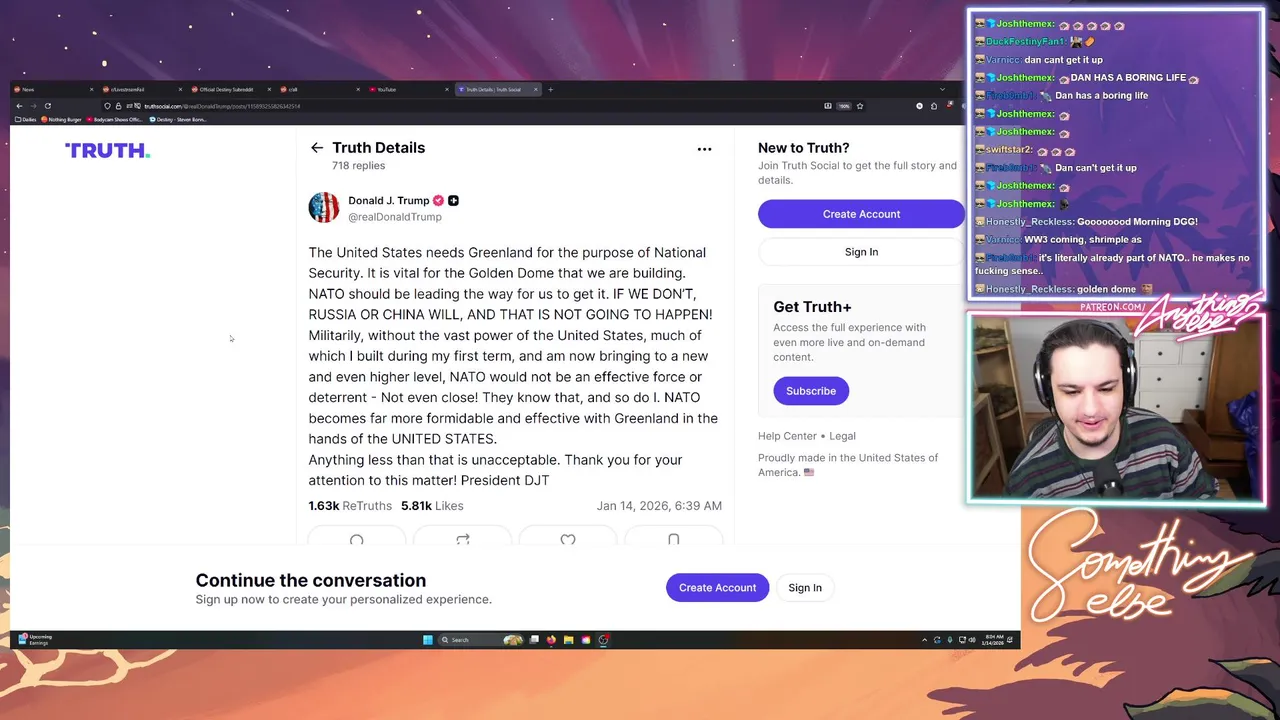Click the Donald J. Trump display name

pos(389,201)
